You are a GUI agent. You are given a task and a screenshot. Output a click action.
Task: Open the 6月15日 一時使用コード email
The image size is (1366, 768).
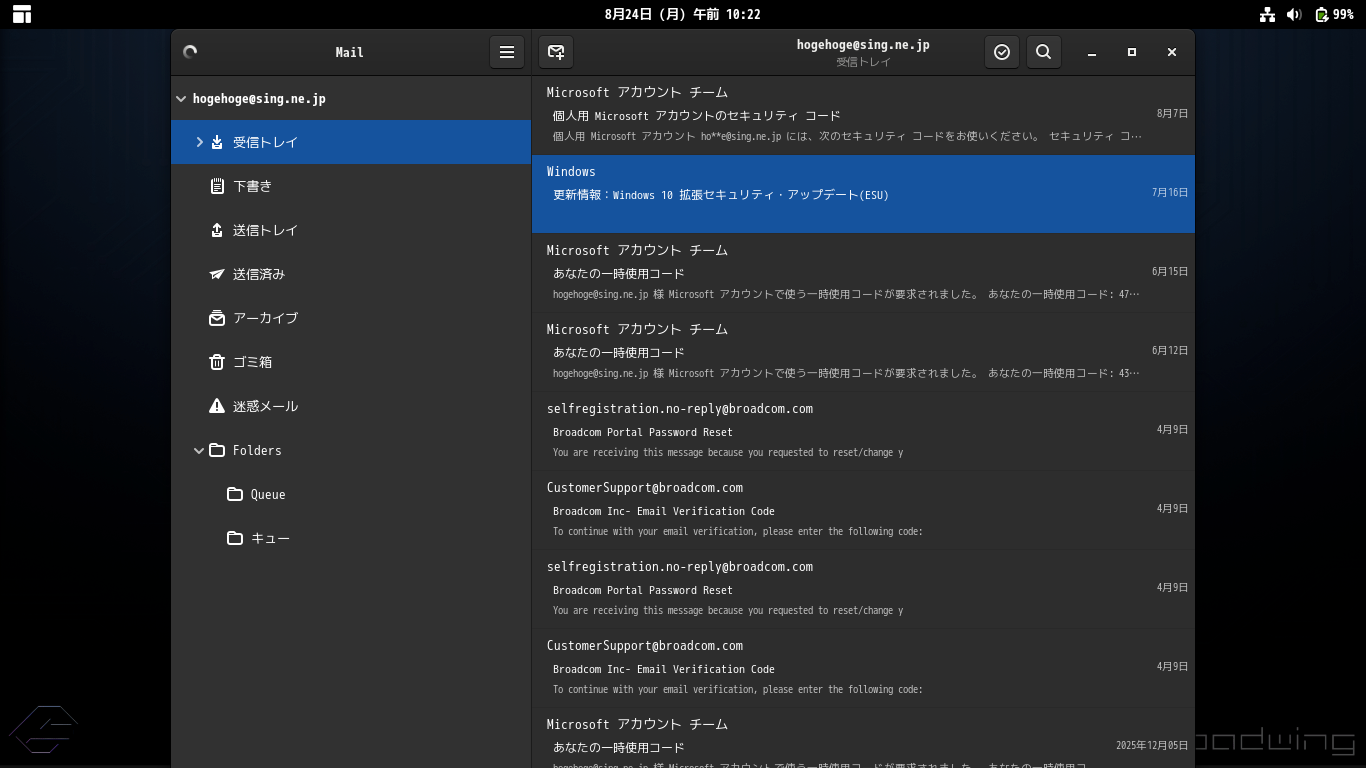[x=863, y=273]
